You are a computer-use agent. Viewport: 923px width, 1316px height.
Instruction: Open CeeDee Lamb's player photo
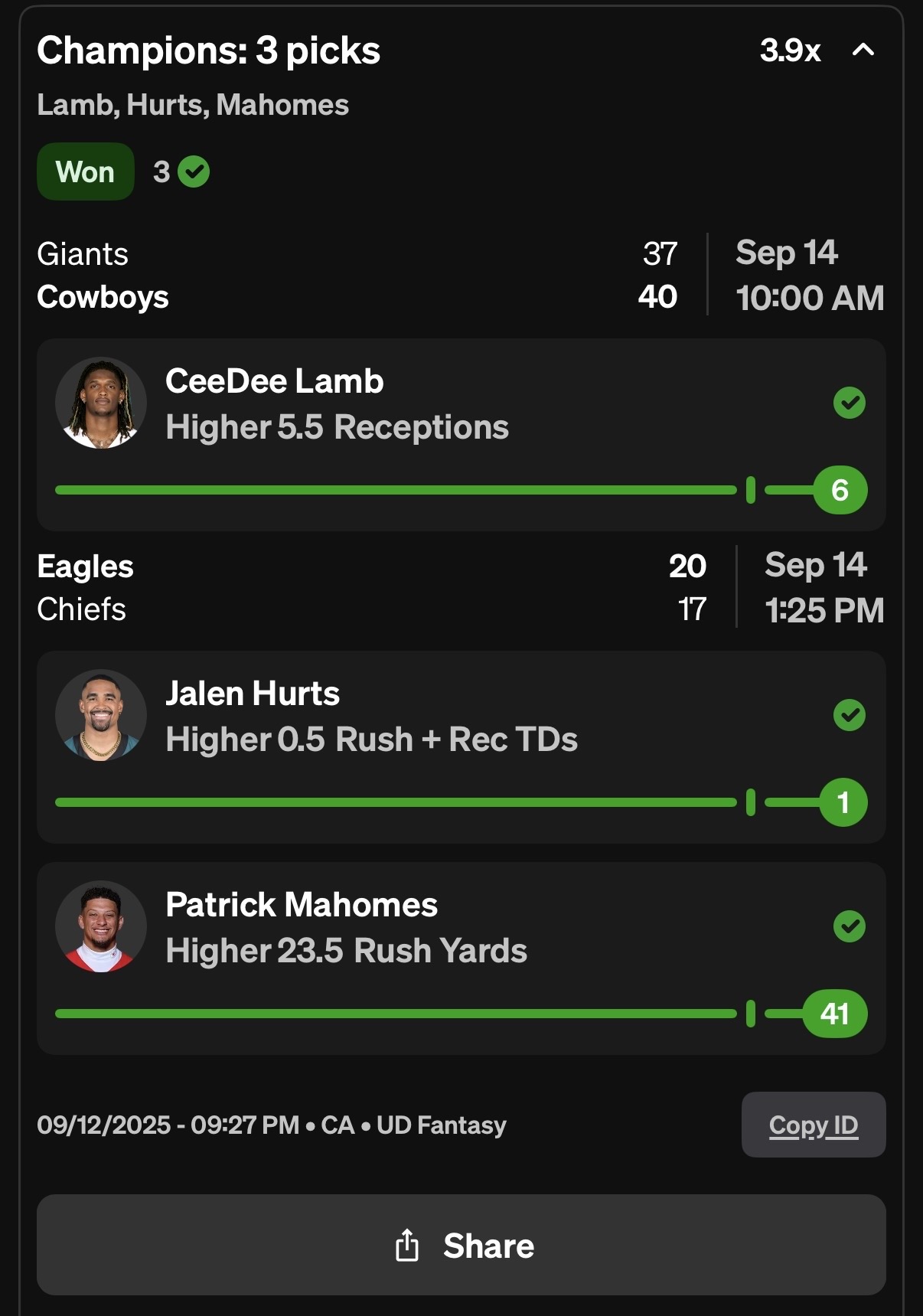[100, 403]
